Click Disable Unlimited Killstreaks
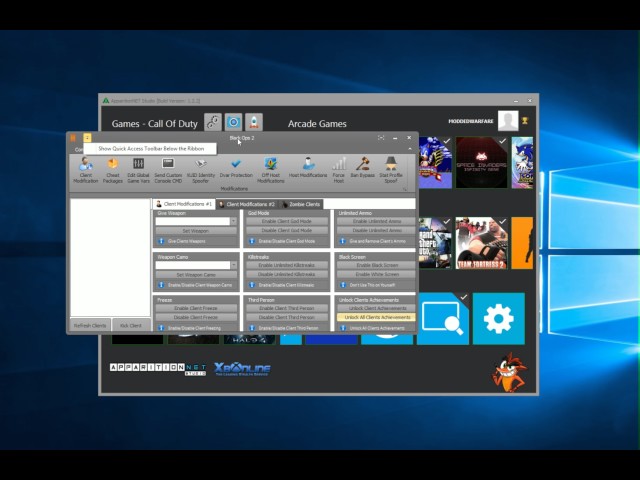640x480 pixels. coord(287,275)
